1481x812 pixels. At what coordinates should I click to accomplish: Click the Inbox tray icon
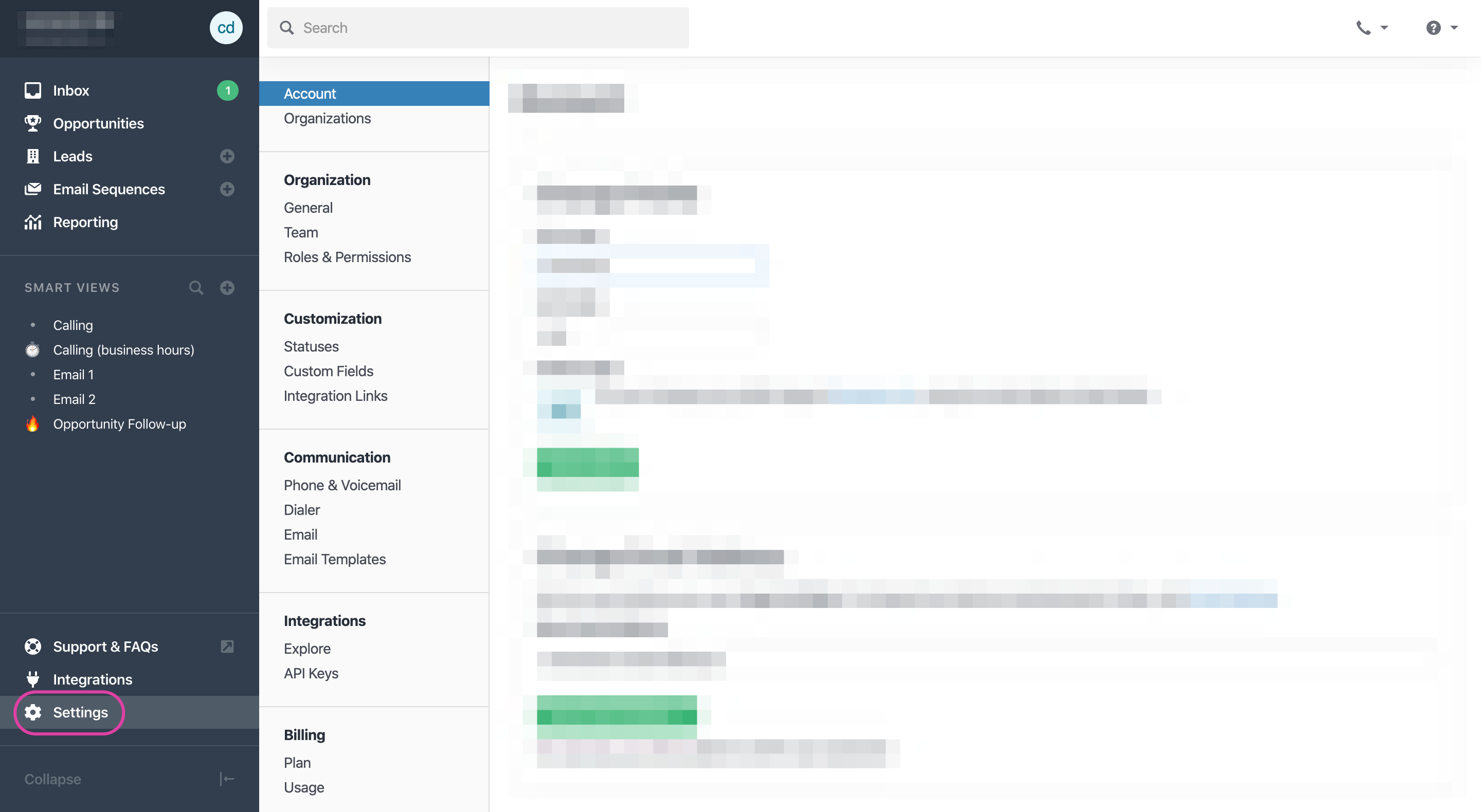[x=33, y=90]
